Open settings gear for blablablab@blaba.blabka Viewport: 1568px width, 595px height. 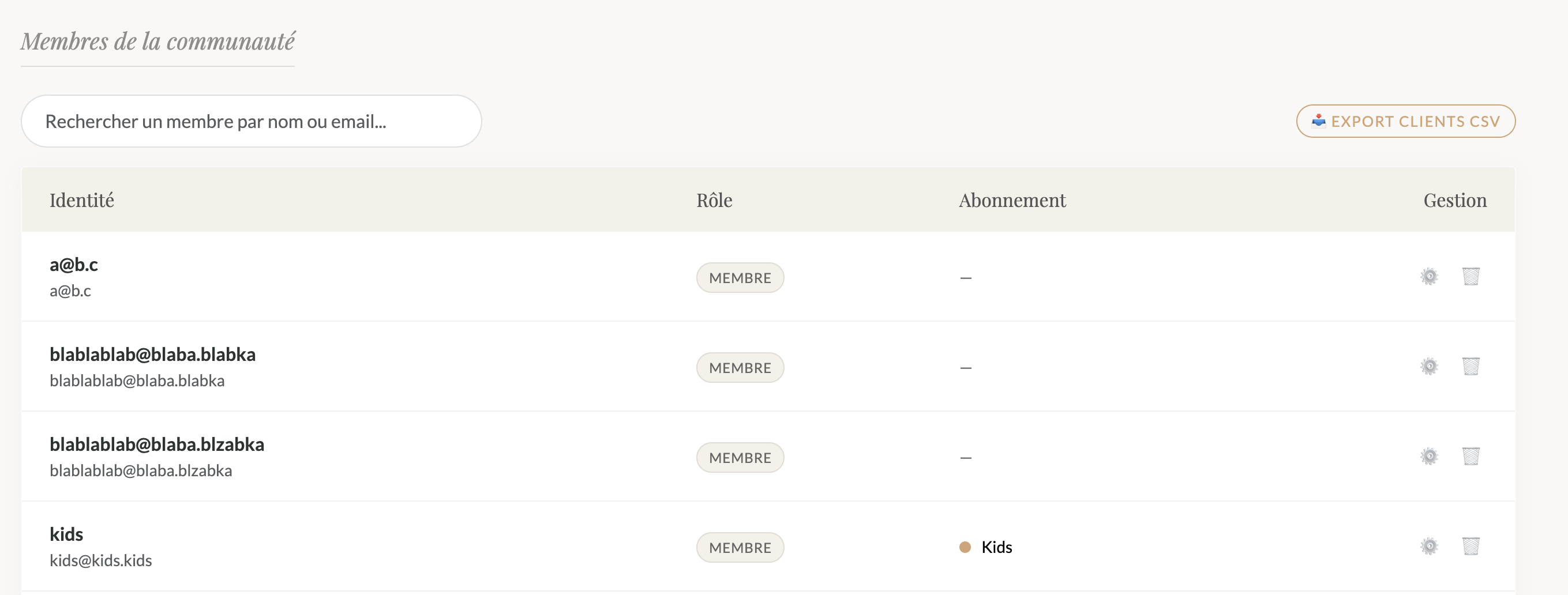coord(1428,367)
